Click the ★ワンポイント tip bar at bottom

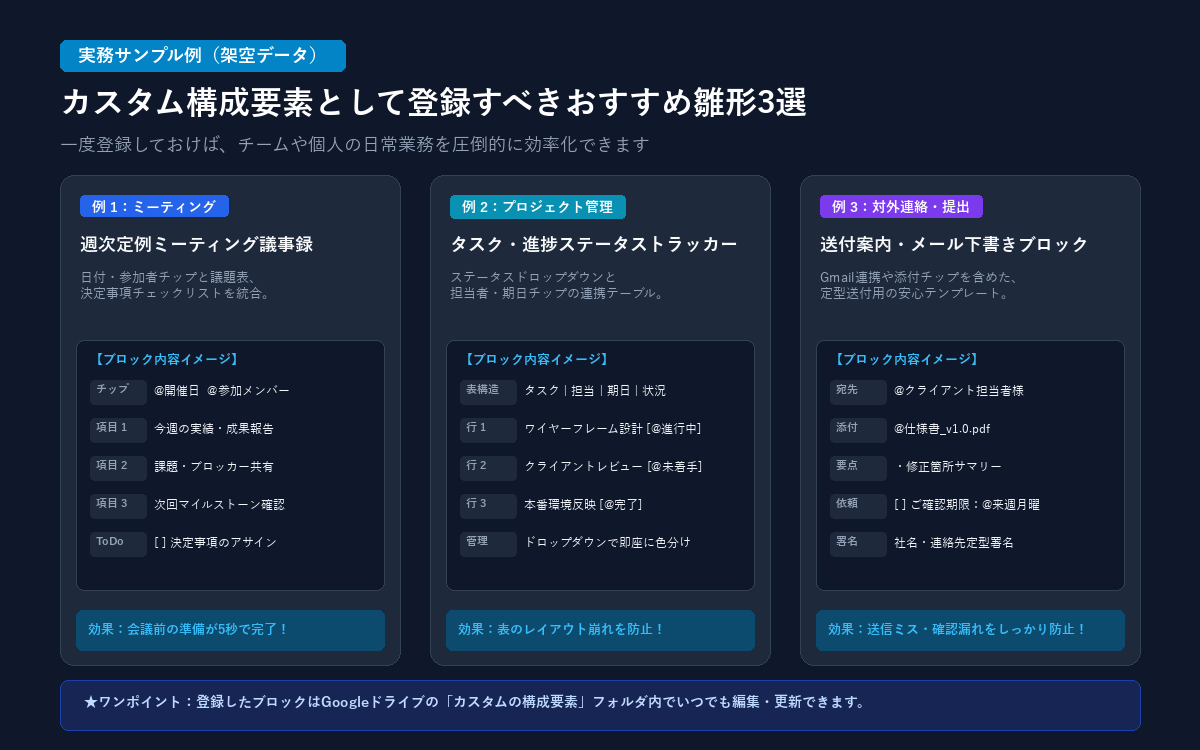[x=600, y=705]
